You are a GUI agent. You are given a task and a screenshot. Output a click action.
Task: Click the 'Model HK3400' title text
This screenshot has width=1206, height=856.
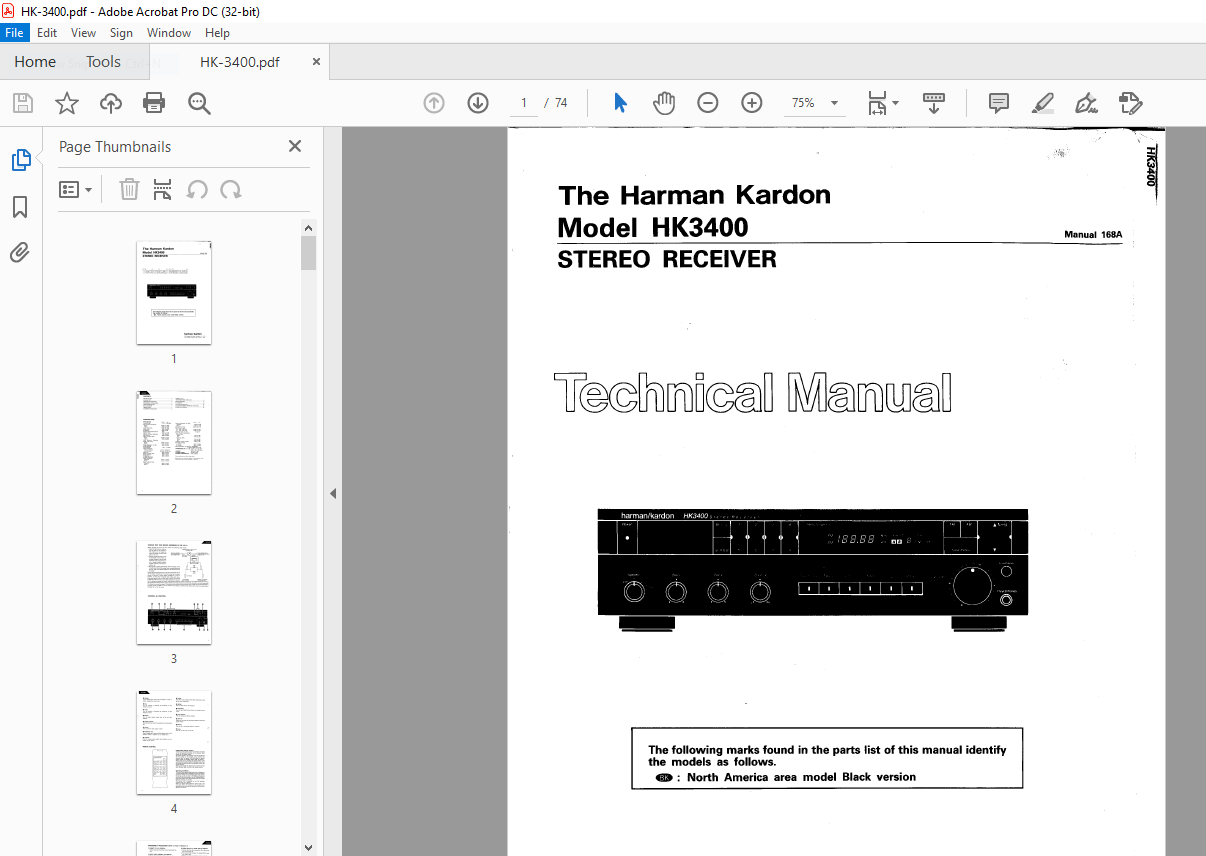pyautogui.click(x=653, y=227)
